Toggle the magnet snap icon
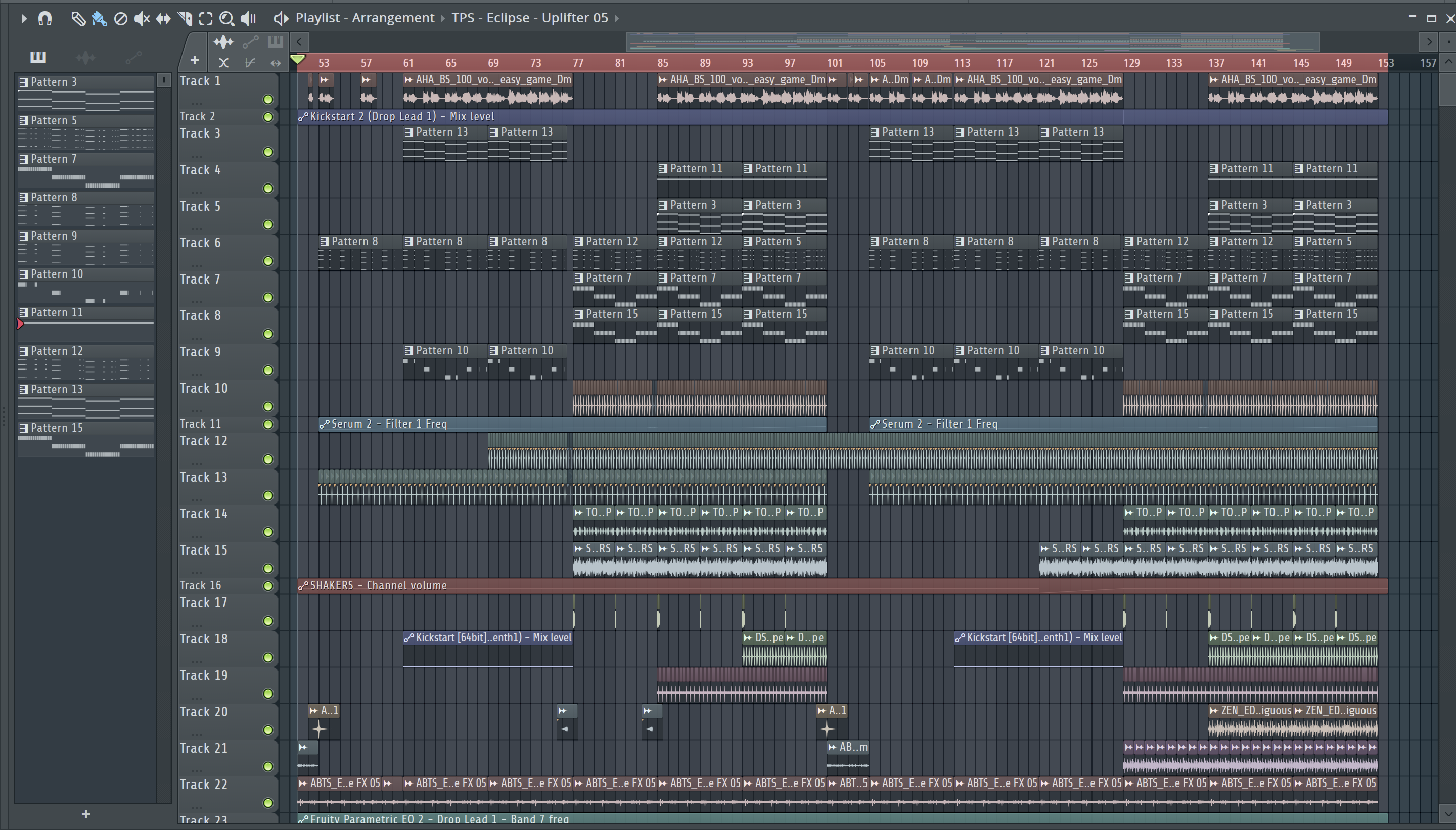The height and width of the screenshot is (830, 1456). pos(45,18)
